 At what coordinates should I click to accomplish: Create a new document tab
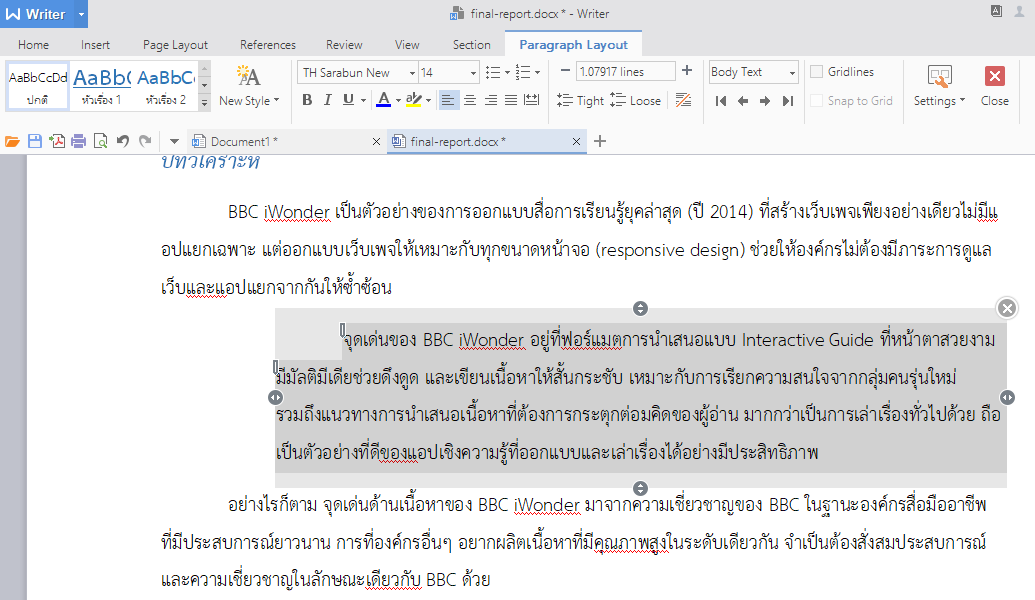click(600, 141)
